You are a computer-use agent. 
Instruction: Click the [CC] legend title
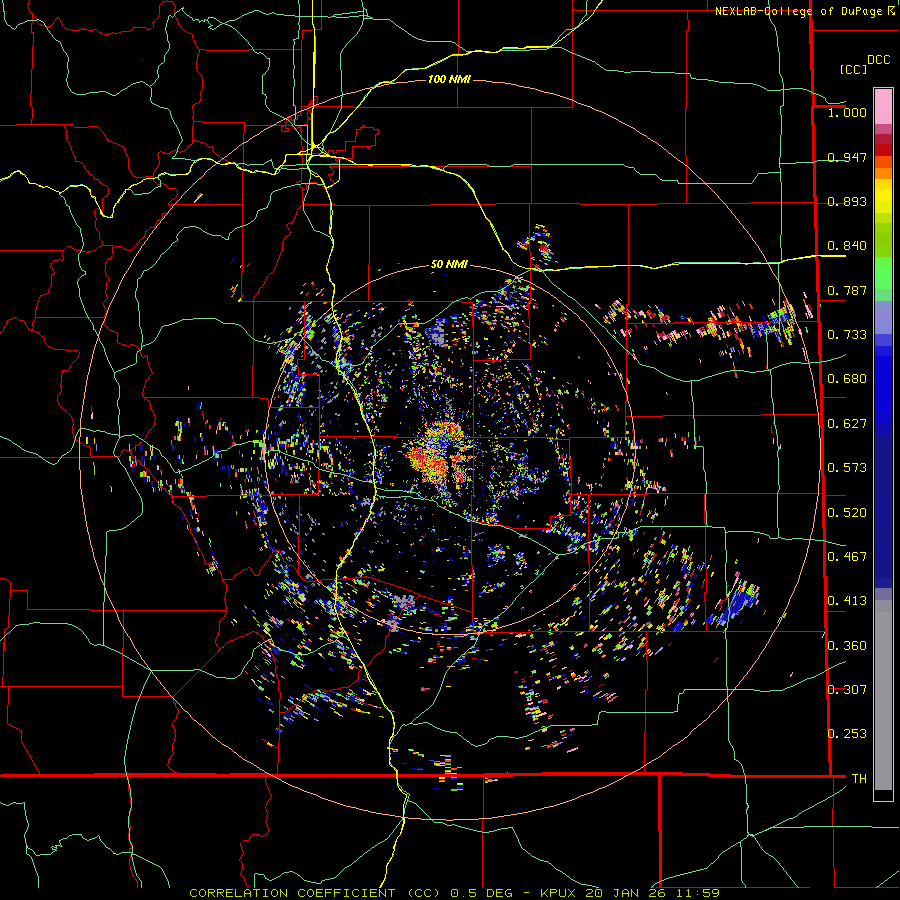(x=853, y=69)
